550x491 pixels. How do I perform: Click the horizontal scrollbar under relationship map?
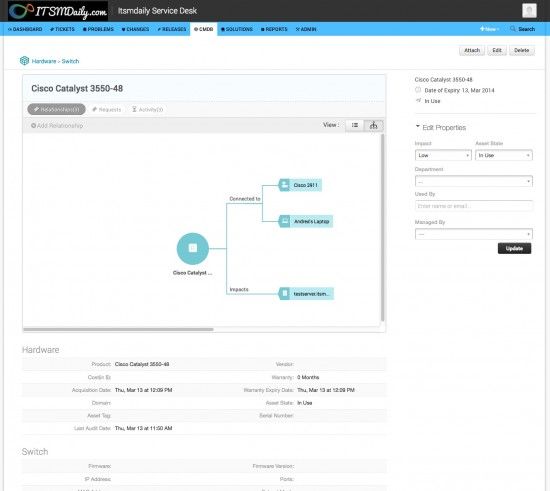click(x=118, y=329)
